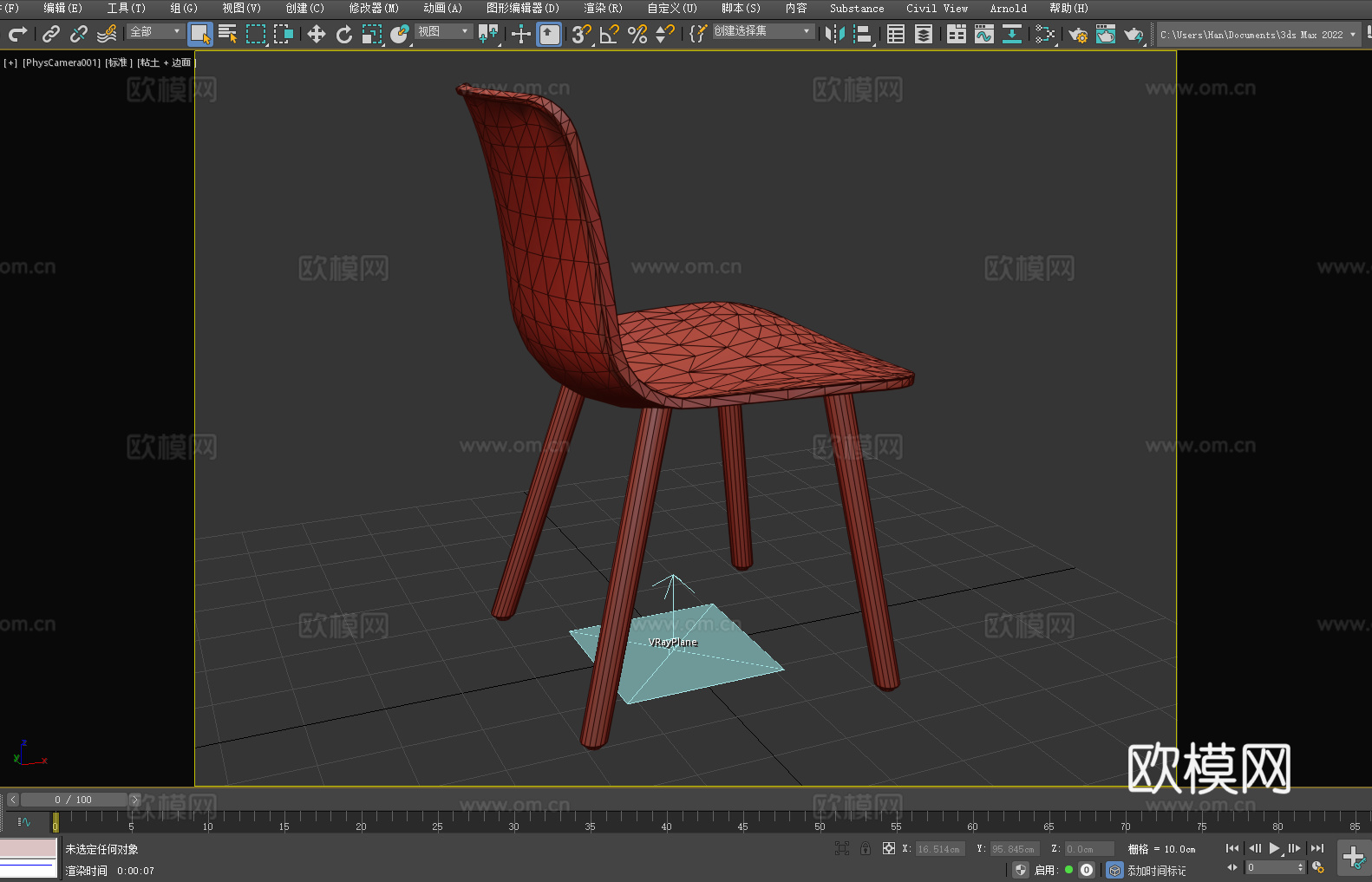The width and height of the screenshot is (1372, 882).
Task: Click Render Production teapot icon
Action: 1134,34
